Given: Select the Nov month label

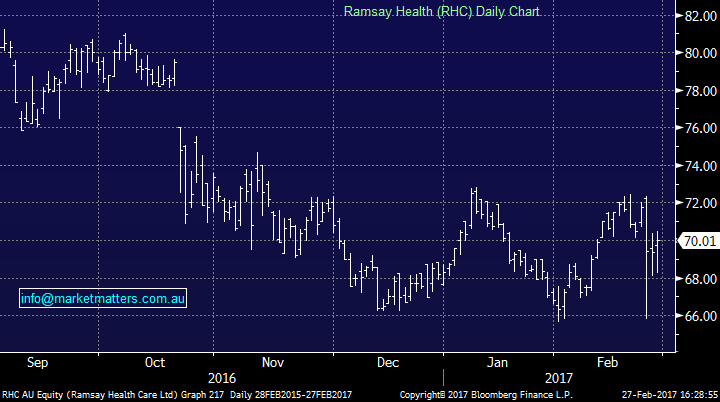Looking at the screenshot, I should tap(273, 362).
